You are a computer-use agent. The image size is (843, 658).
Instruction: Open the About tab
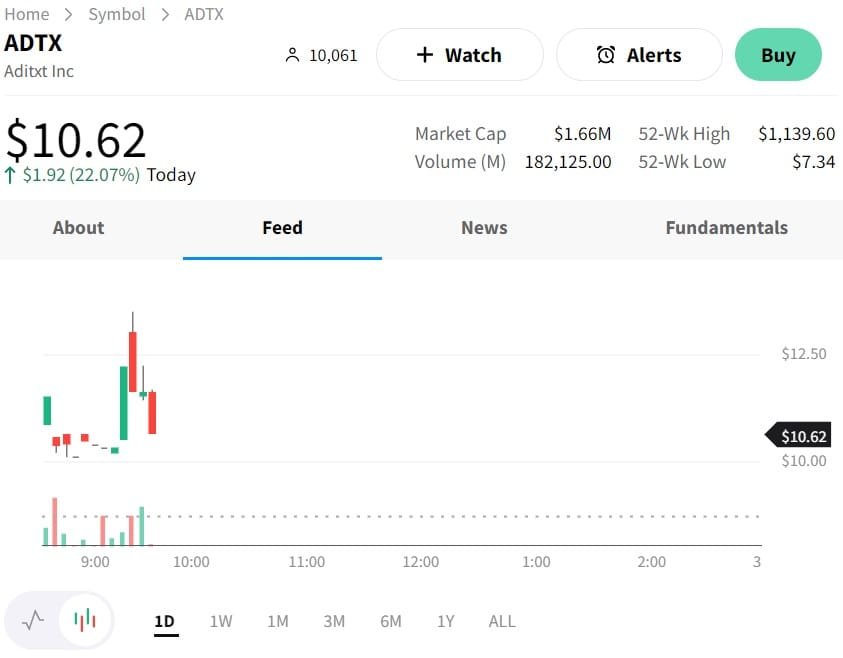(78, 228)
